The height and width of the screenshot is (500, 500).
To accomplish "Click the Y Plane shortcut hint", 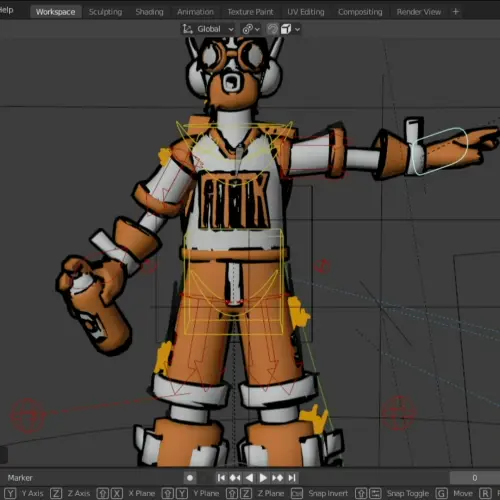I will [x=206, y=493].
